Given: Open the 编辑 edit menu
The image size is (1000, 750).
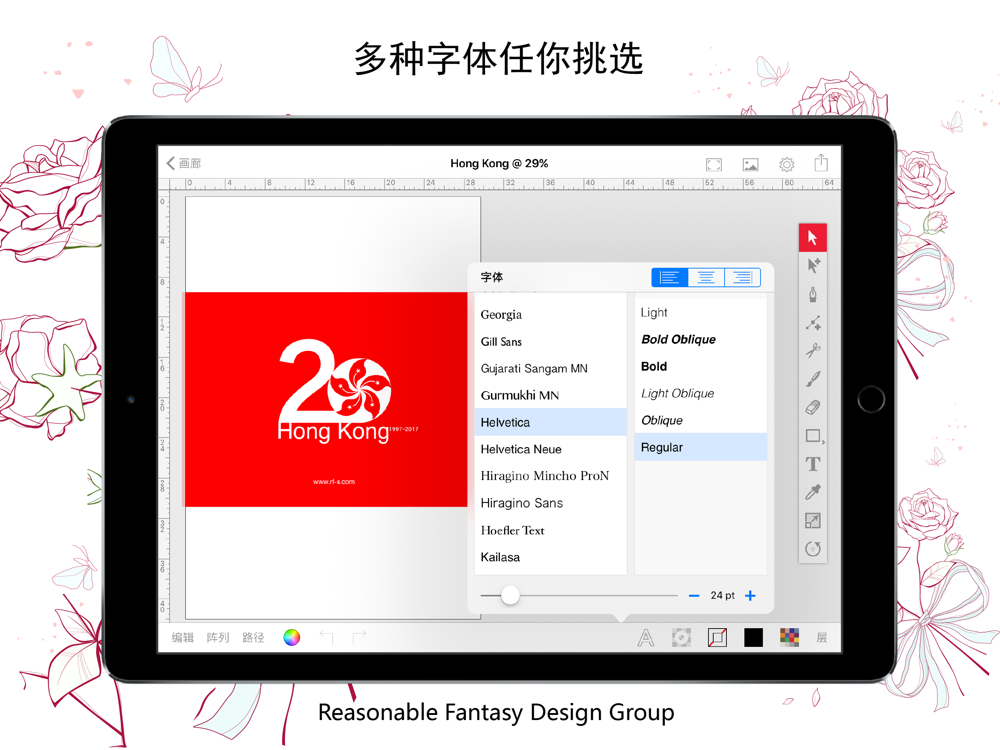Looking at the screenshot, I should (x=182, y=637).
